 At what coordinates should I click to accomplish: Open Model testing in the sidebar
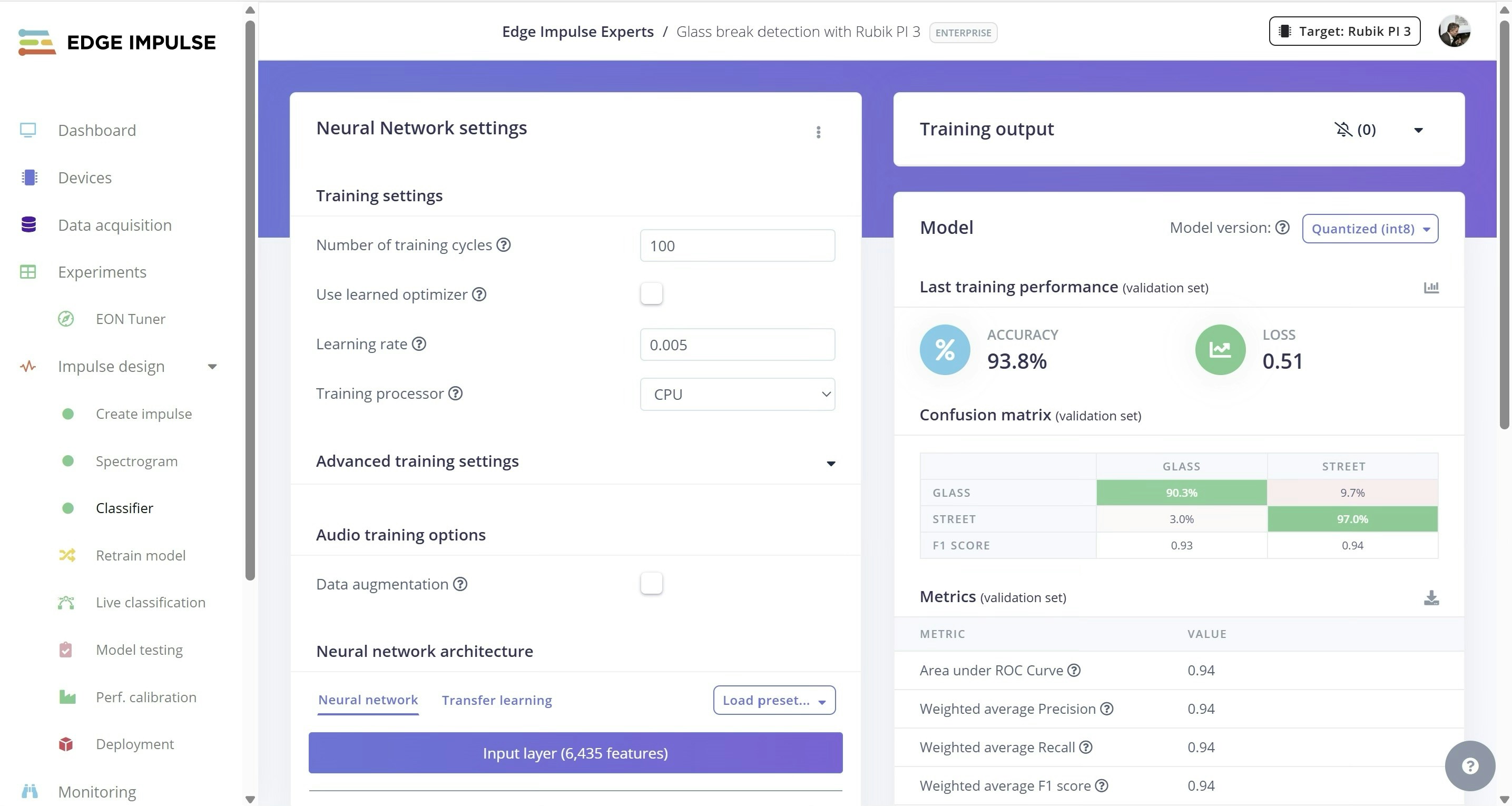(x=139, y=650)
